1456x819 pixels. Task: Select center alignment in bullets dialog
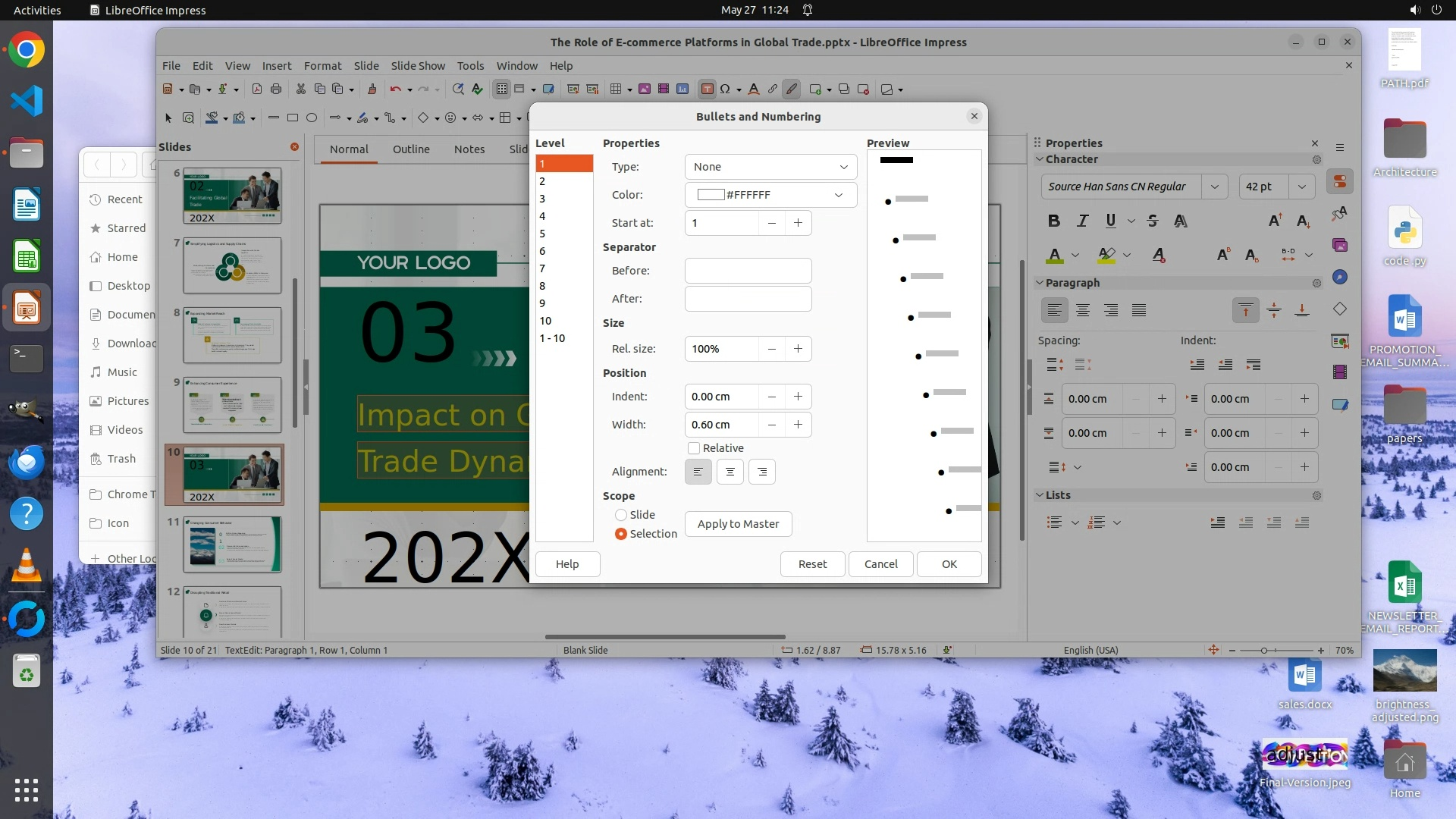(x=730, y=472)
